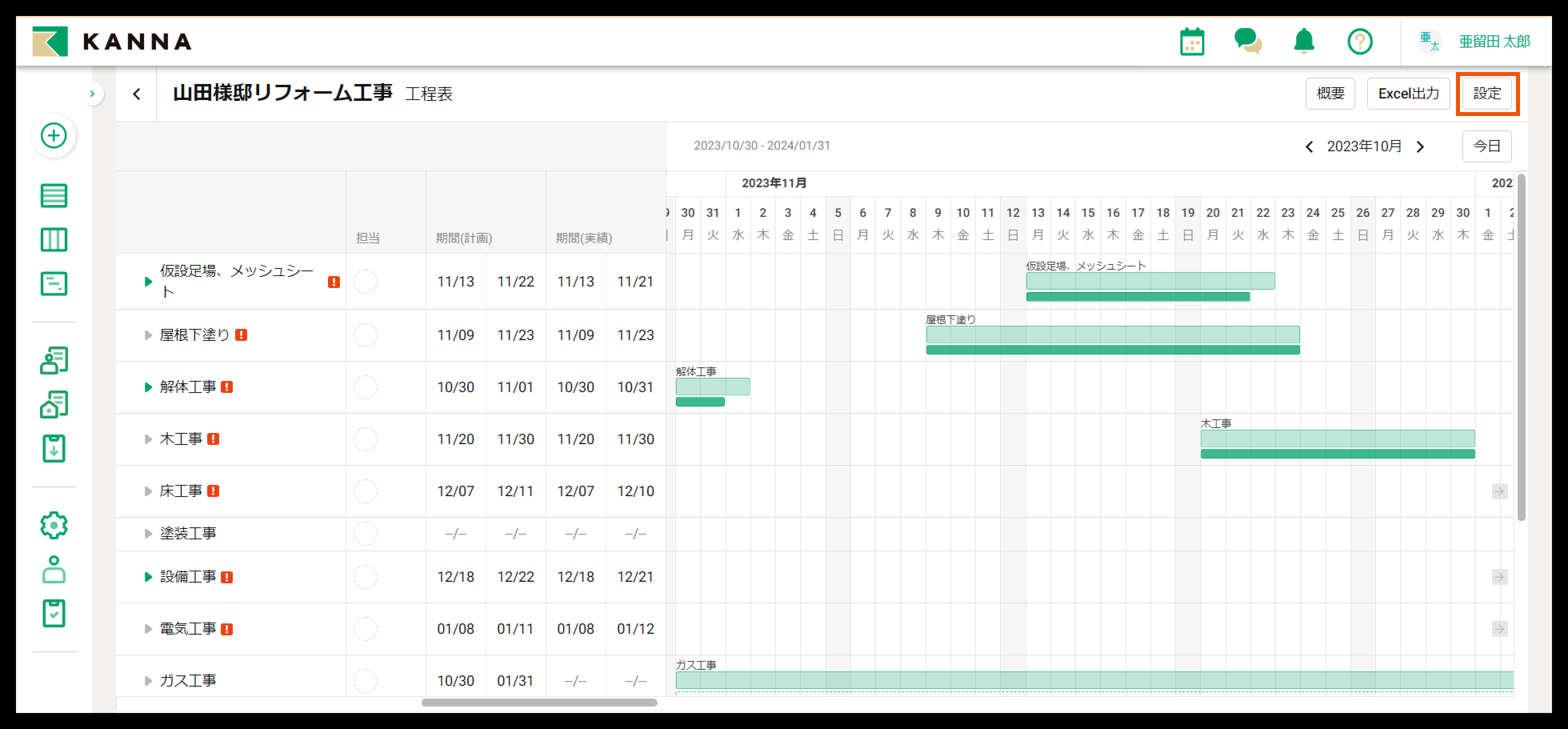Click the assignee circle for 屋根下塗り
1568x729 pixels.
pos(365,335)
